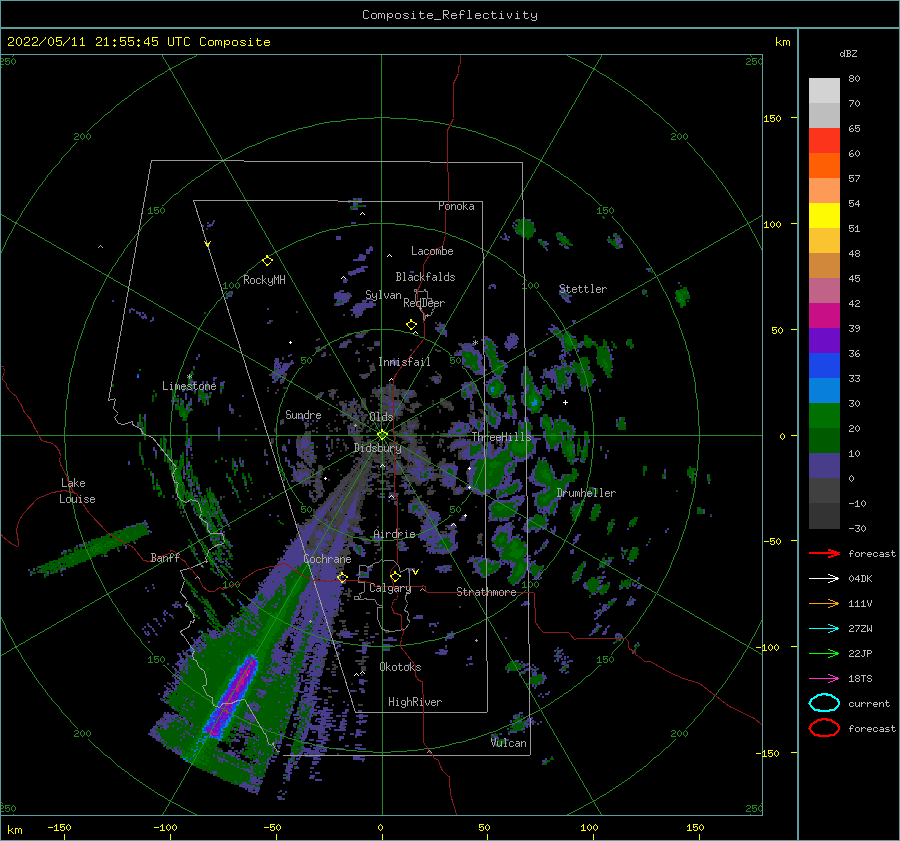The image size is (900, 841).
Task: Click the Stettler town label
Action: (583, 289)
